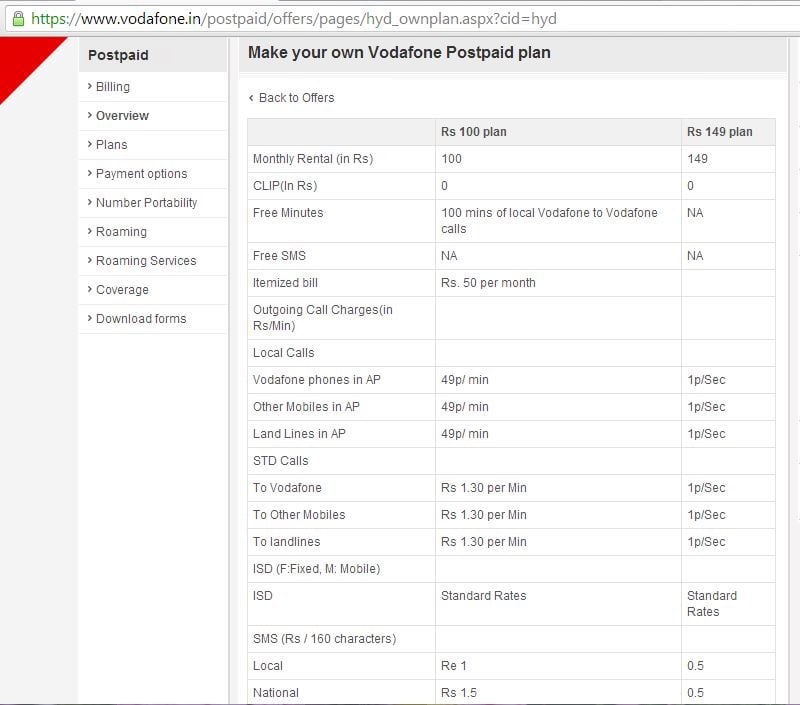Click the '149' monthly rental value

(697, 159)
